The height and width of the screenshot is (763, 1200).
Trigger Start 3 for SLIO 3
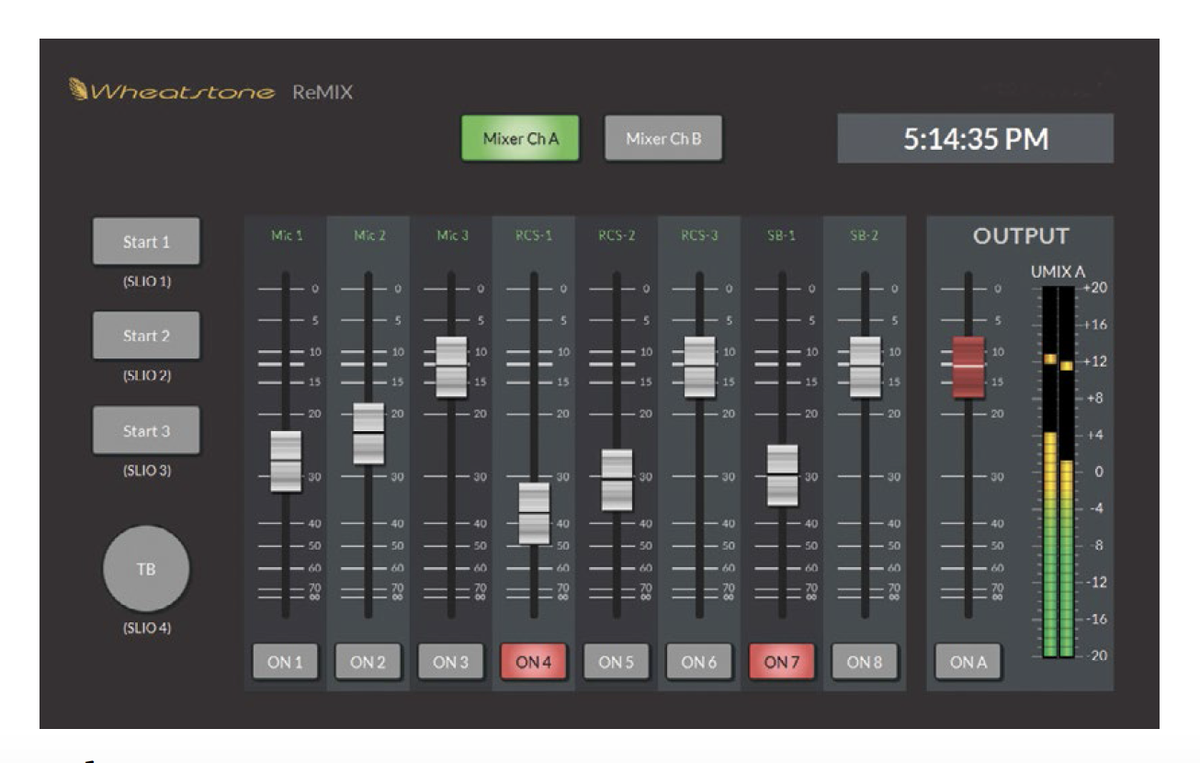pyautogui.click(x=146, y=430)
